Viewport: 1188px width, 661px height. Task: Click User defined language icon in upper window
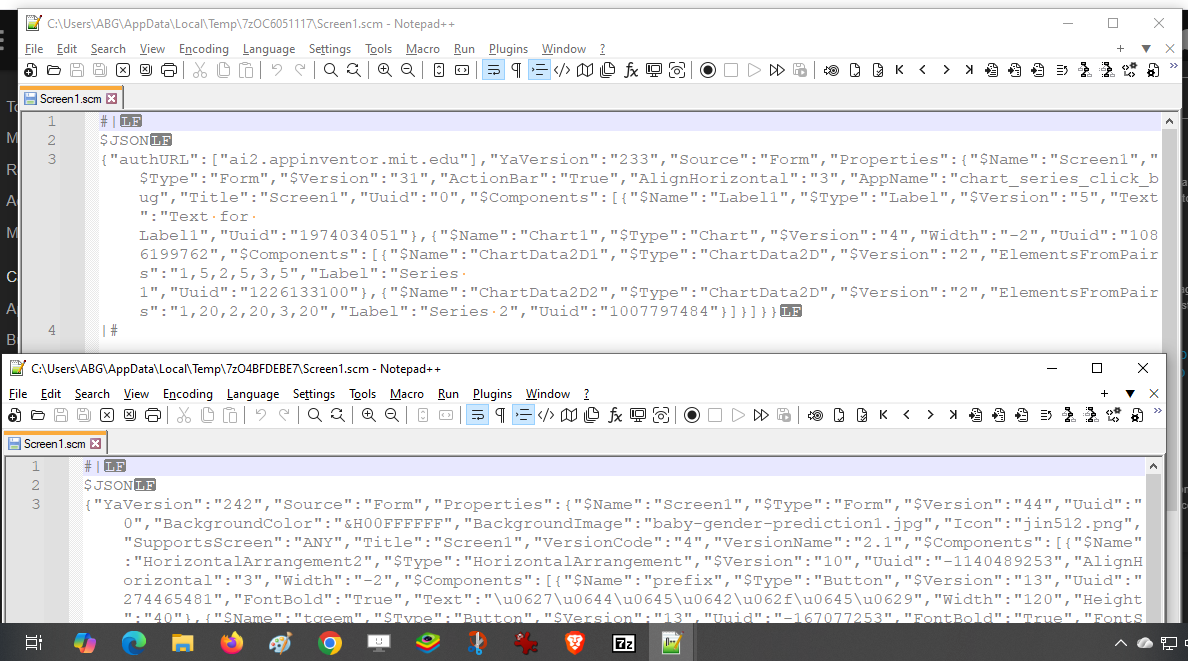(x=562, y=70)
